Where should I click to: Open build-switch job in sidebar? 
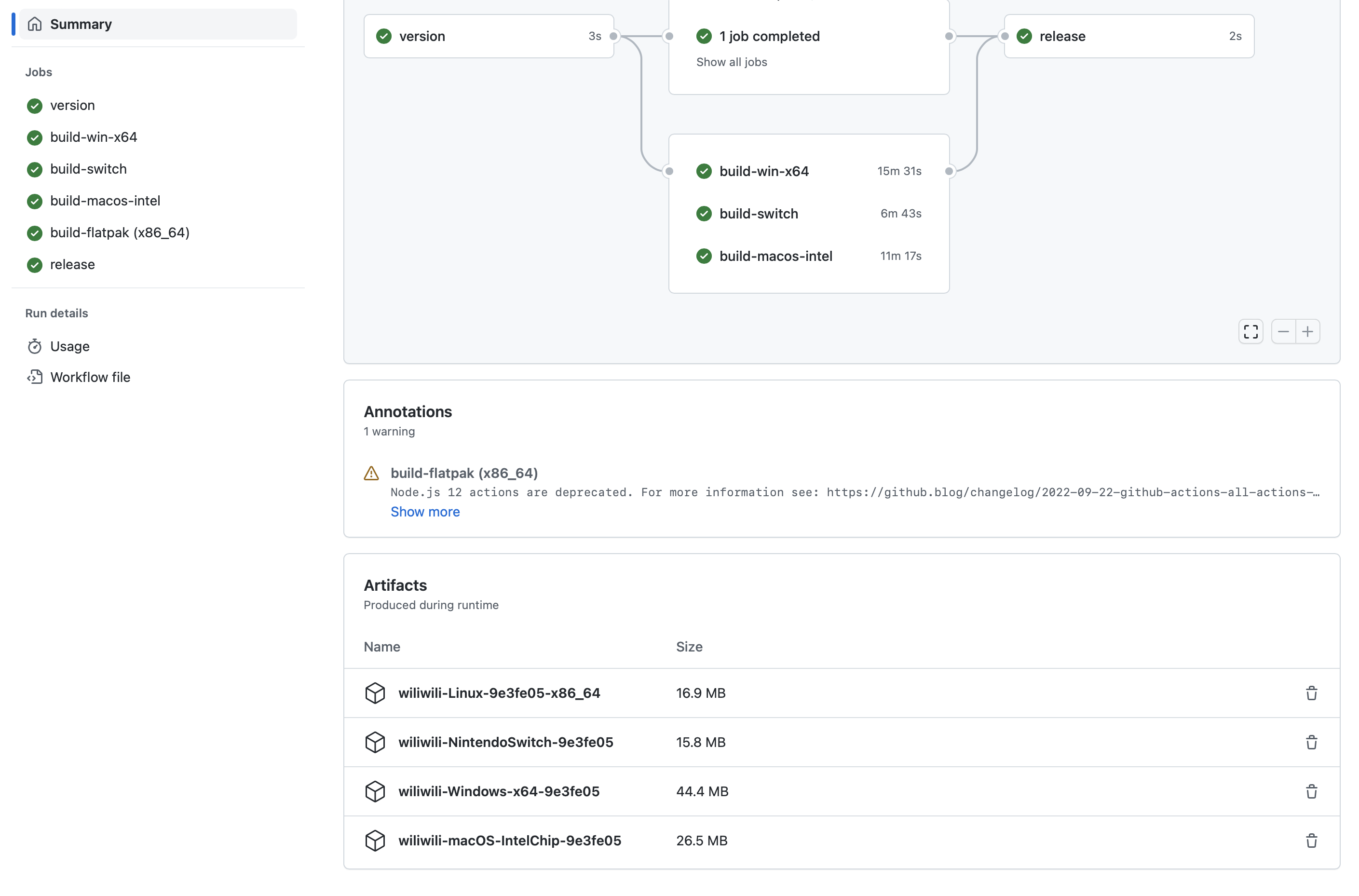pyautogui.click(x=88, y=169)
